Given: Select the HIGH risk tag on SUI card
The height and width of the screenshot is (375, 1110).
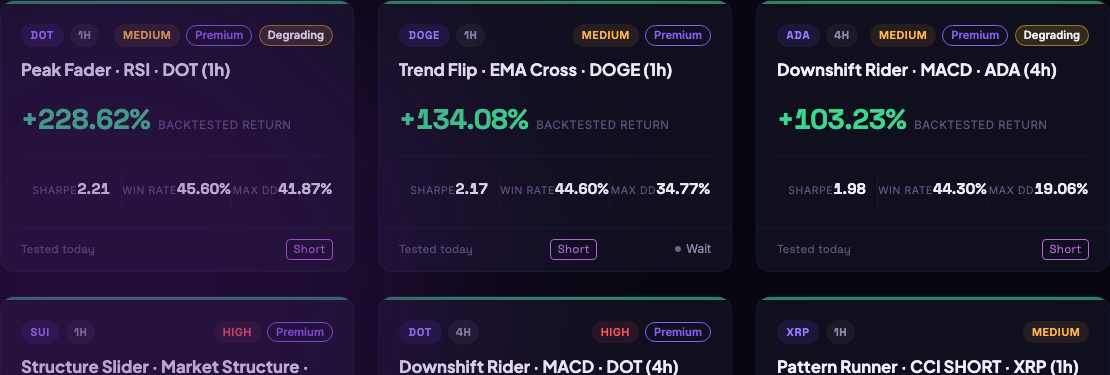Looking at the screenshot, I should tap(237, 332).
